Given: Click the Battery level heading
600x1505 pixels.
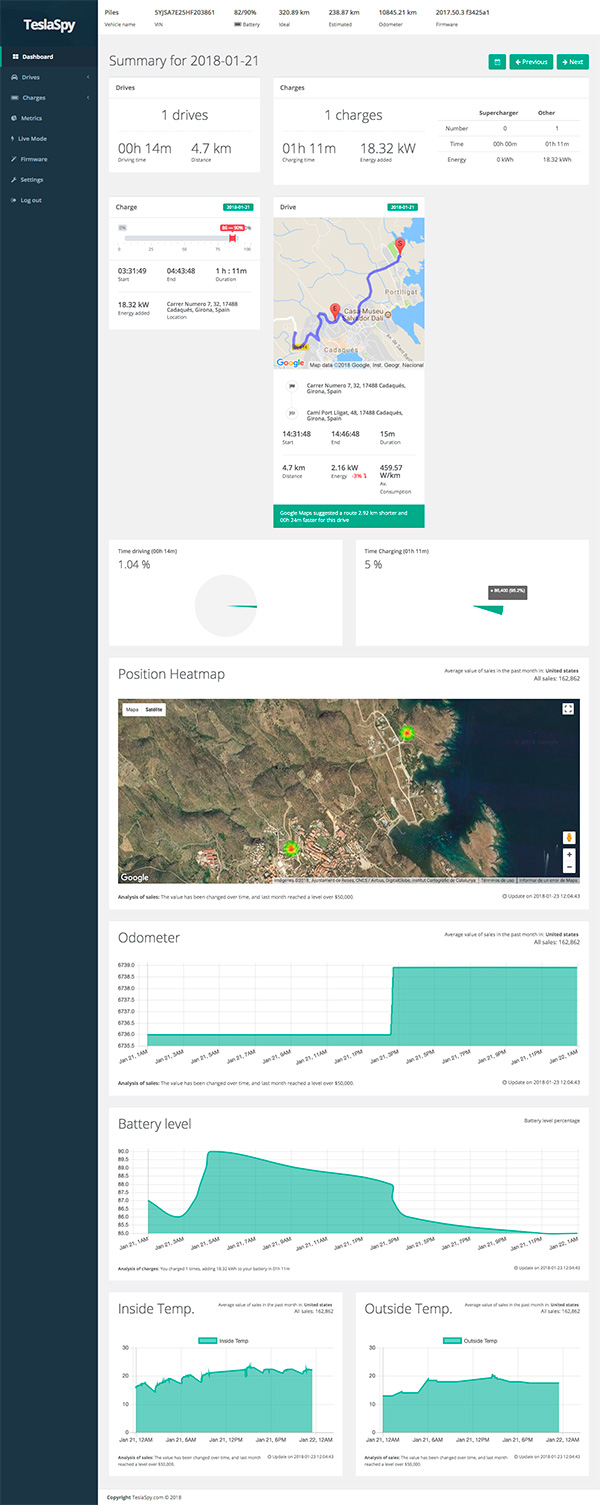Looking at the screenshot, I should coord(155,1124).
